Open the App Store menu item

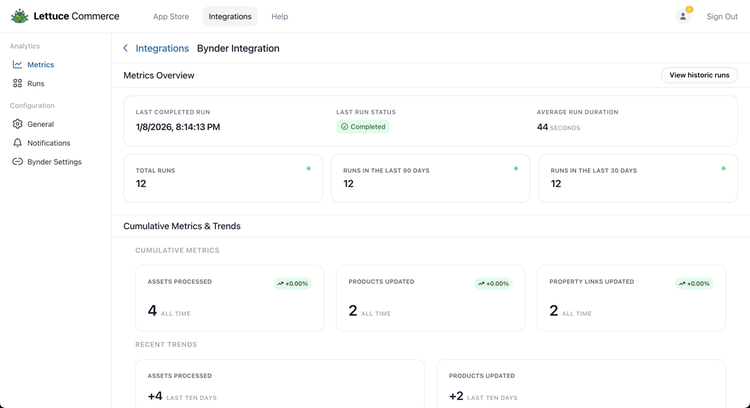coord(170,17)
